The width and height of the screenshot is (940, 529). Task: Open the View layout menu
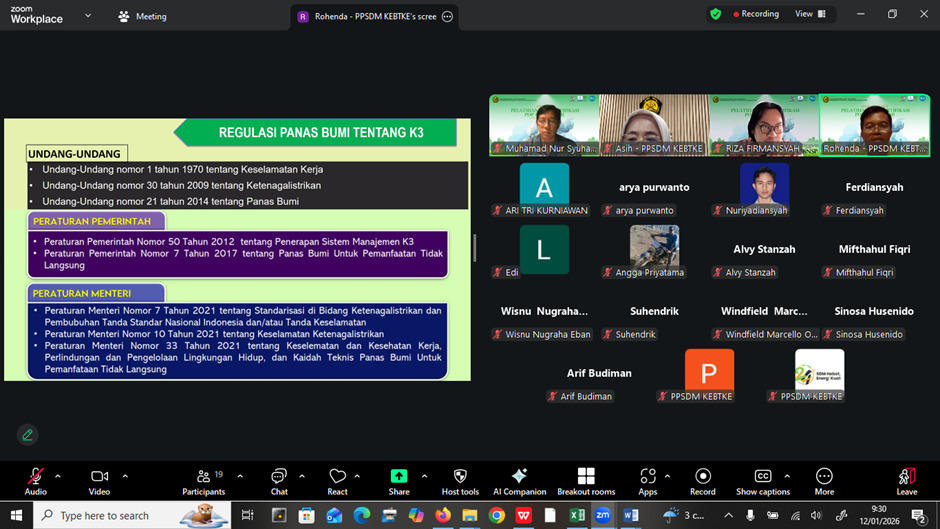pos(810,14)
